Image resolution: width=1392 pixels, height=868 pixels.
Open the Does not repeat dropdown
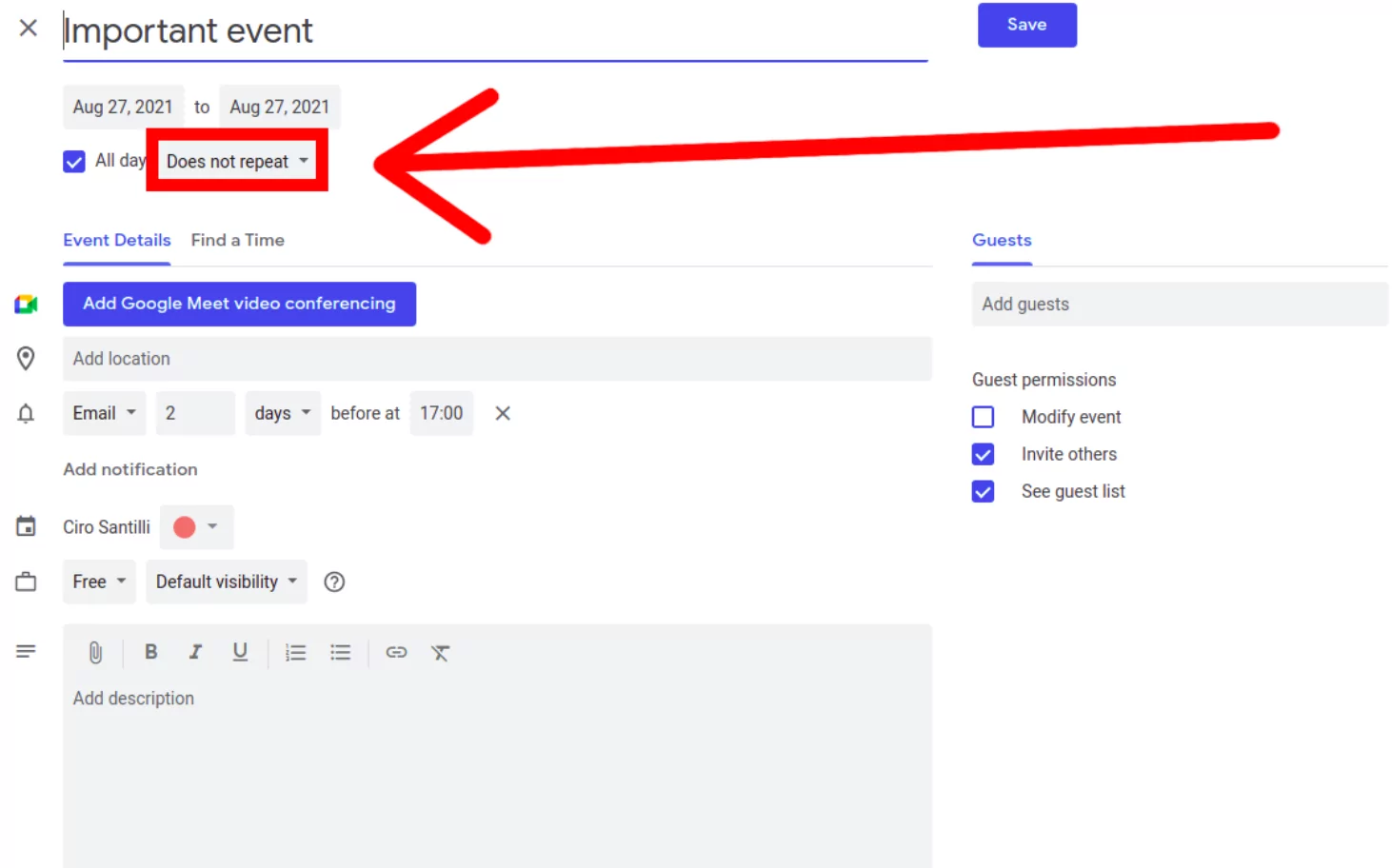tap(237, 161)
